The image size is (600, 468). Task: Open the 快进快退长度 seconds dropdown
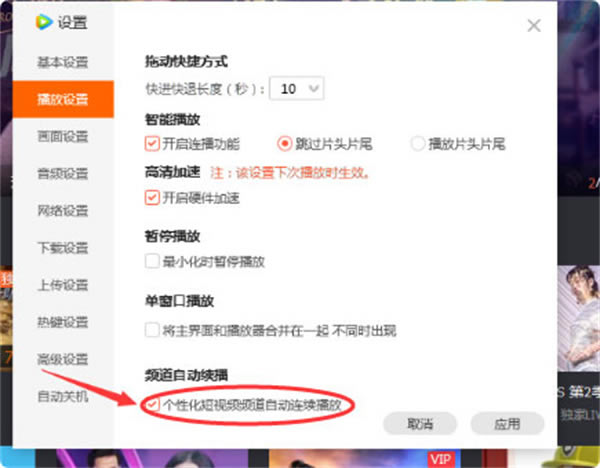pyautogui.click(x=299, y=89)
